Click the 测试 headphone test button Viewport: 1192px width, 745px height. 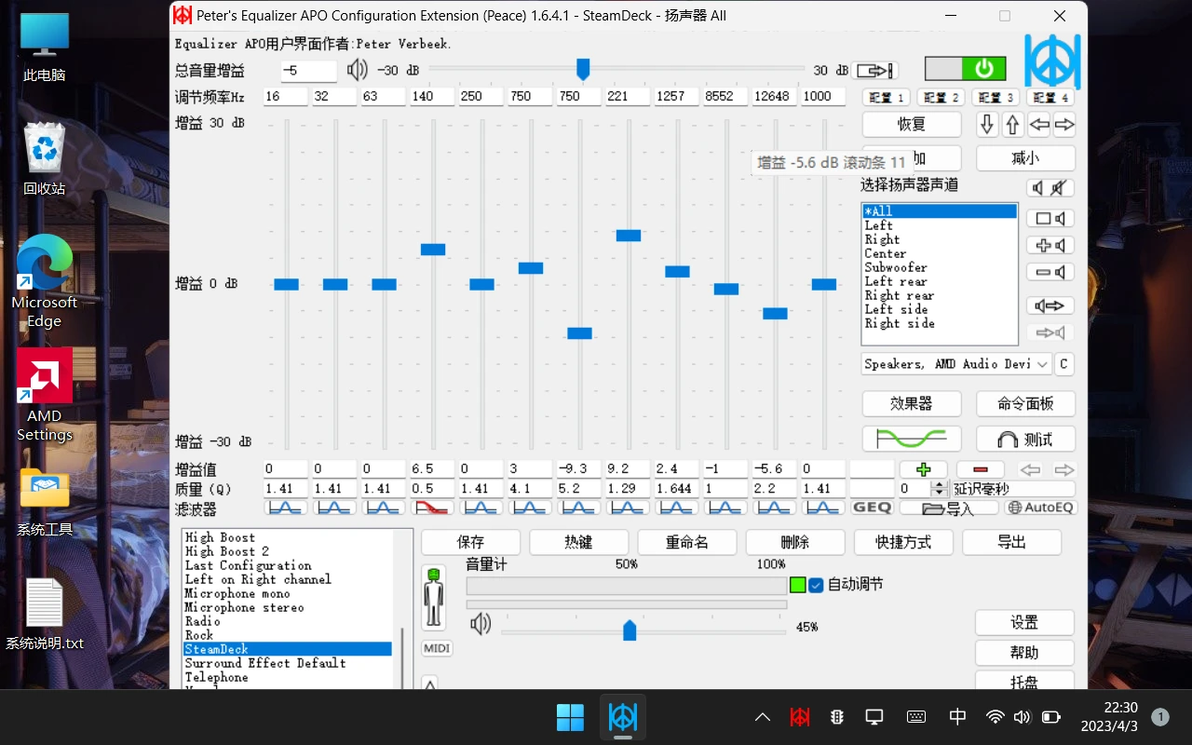click(1026, 439)
